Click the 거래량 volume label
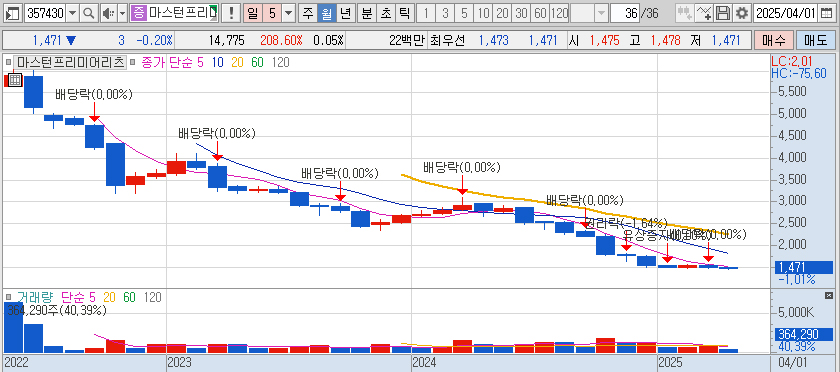 coord(35,297)
